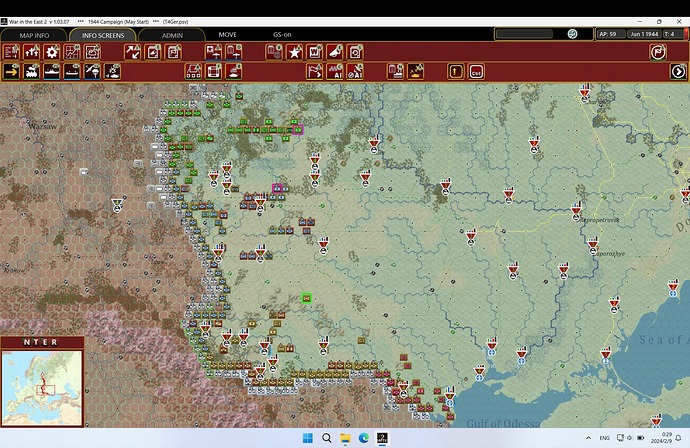This screenshot has height=448, width=690.
Task: Open the air doctrine aircraft icon
Action: [x=234, y=52]
